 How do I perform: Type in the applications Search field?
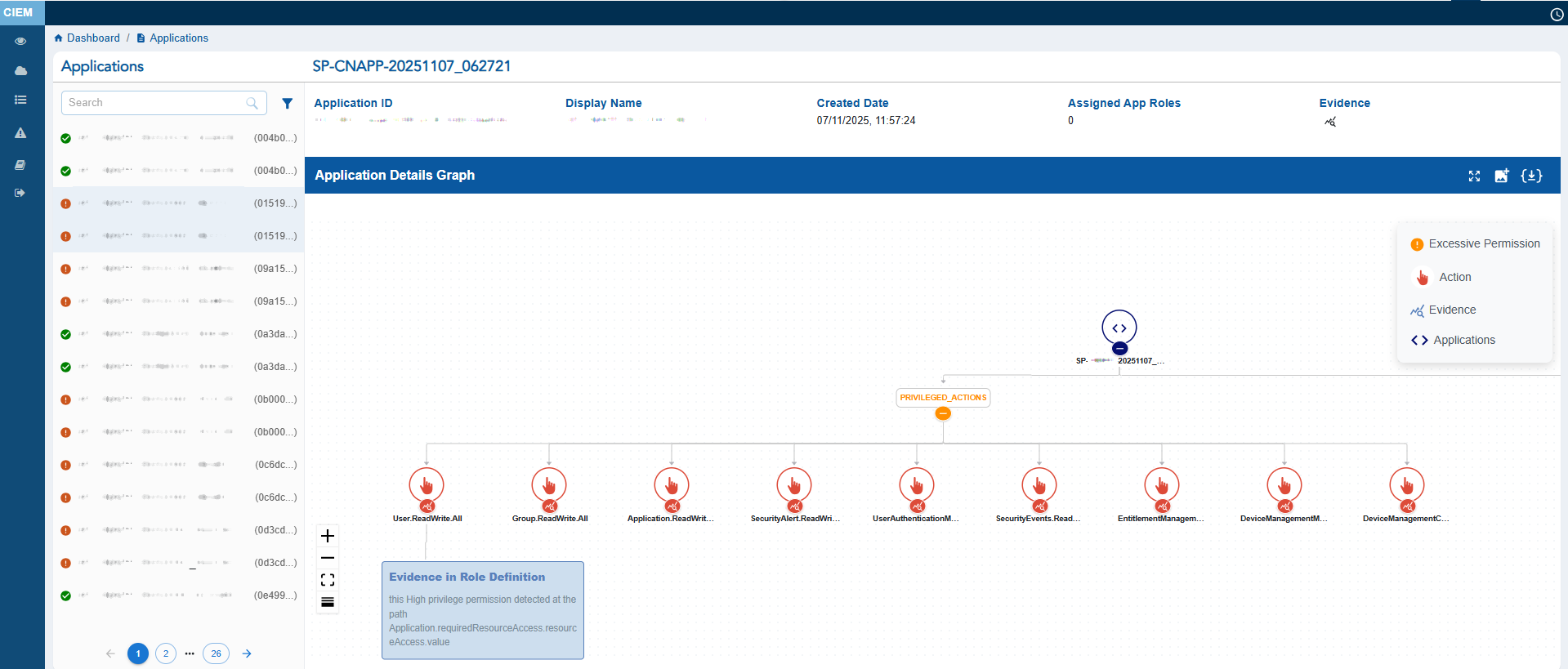[155, 103]
